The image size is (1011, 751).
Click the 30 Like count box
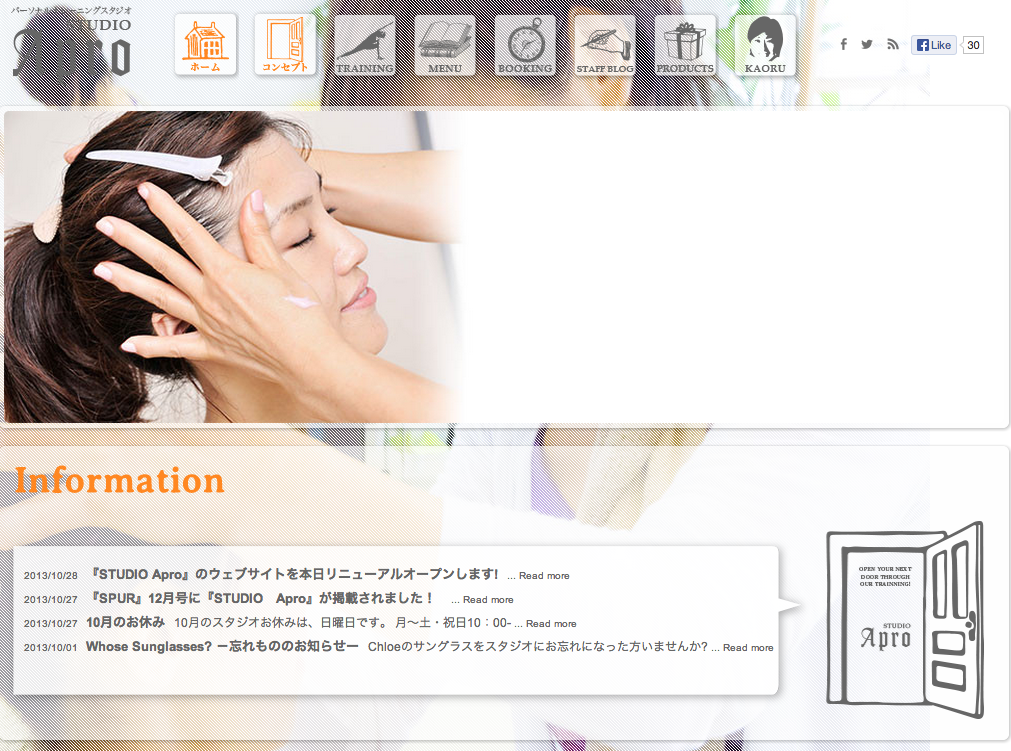(x=972, y=44)
